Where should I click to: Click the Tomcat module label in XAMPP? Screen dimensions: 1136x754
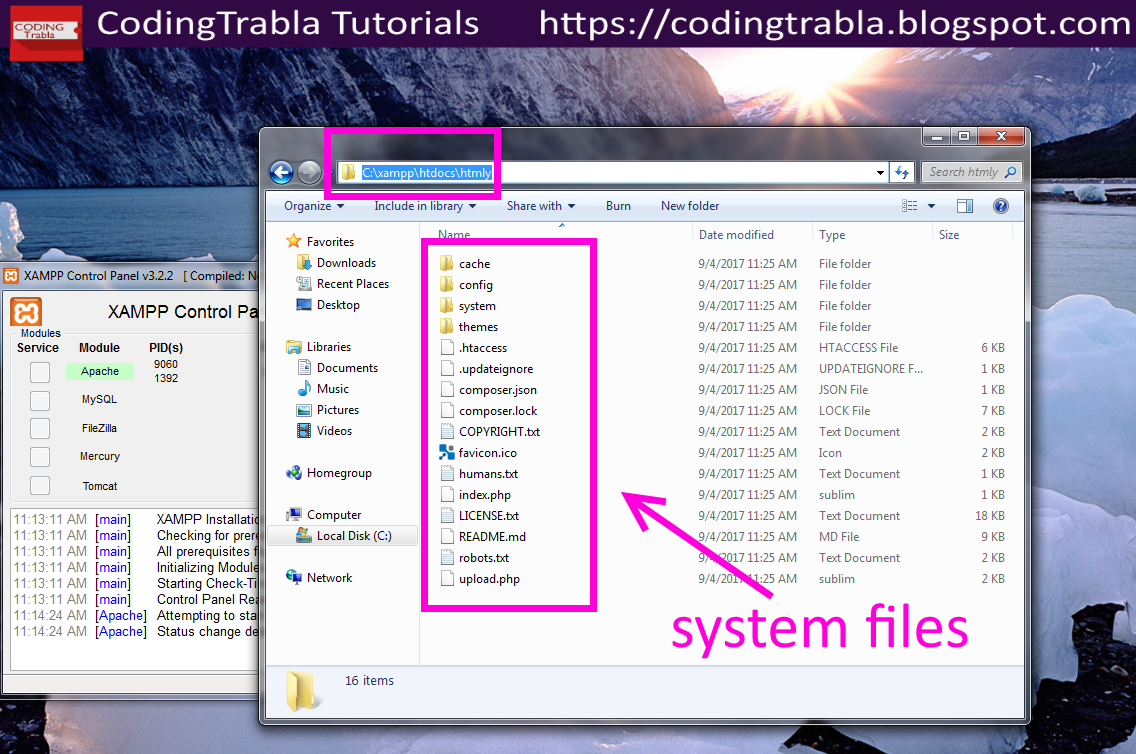[100, 486]
